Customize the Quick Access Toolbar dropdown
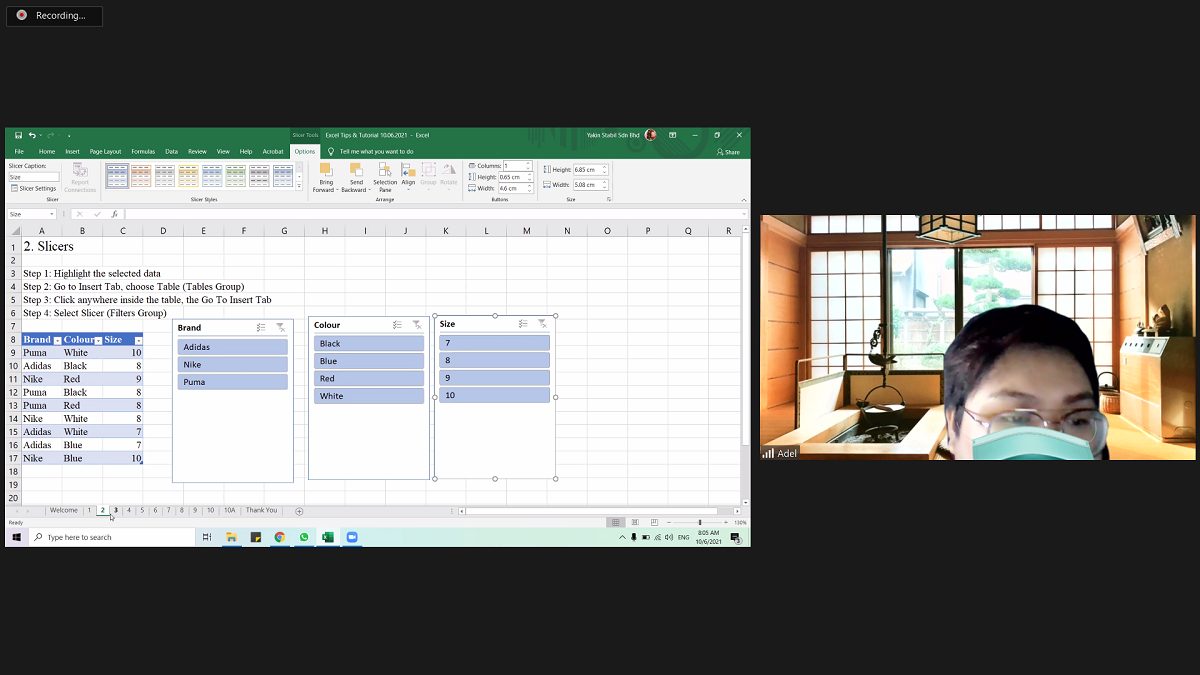 (69, 135)
